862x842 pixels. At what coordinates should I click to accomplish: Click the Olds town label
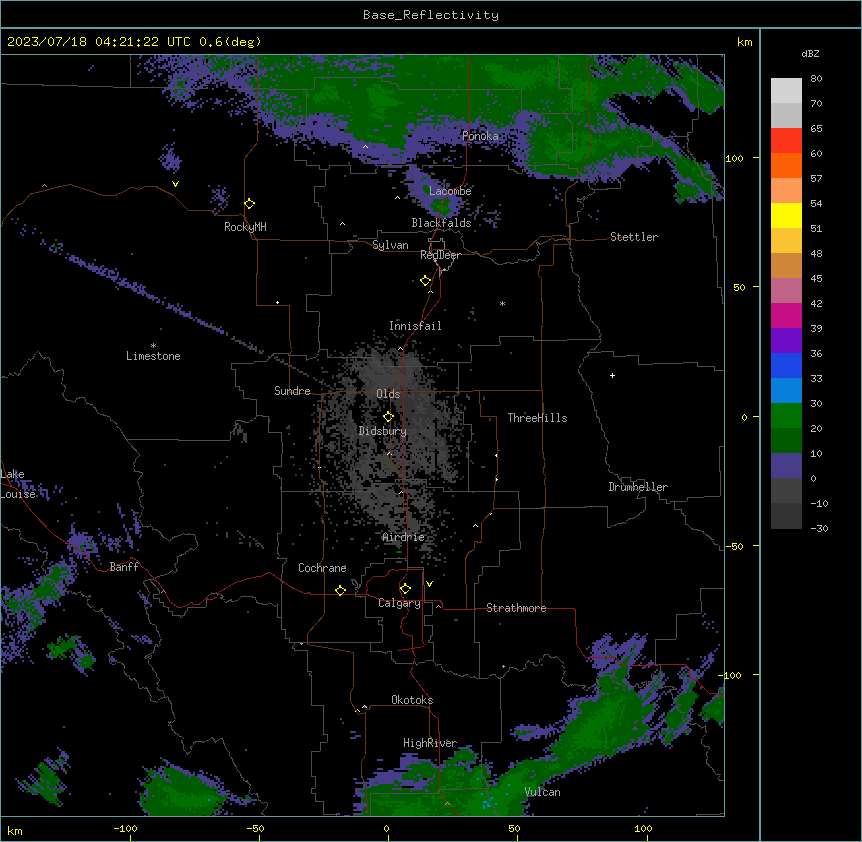(x=388, y=394)
